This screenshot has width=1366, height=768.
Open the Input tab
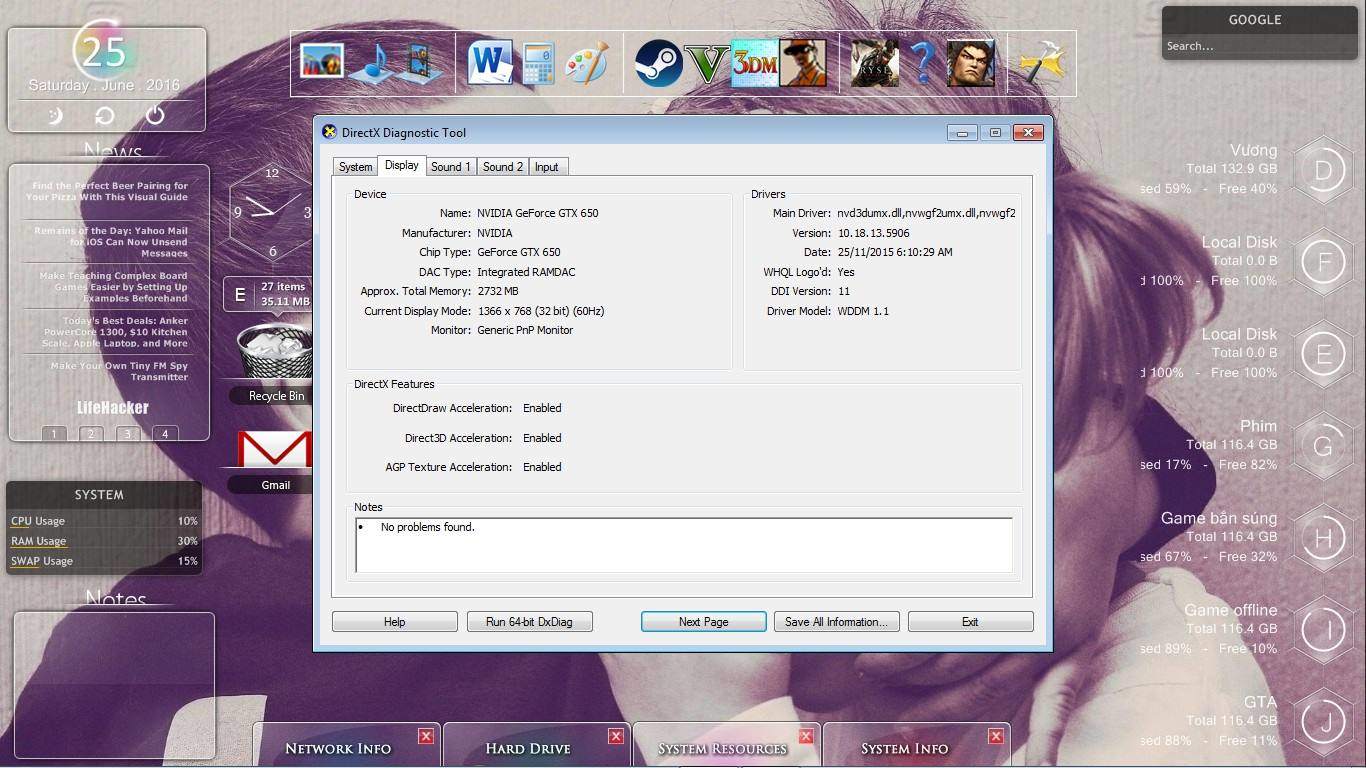pyautogui.click(x=546, y=167)
